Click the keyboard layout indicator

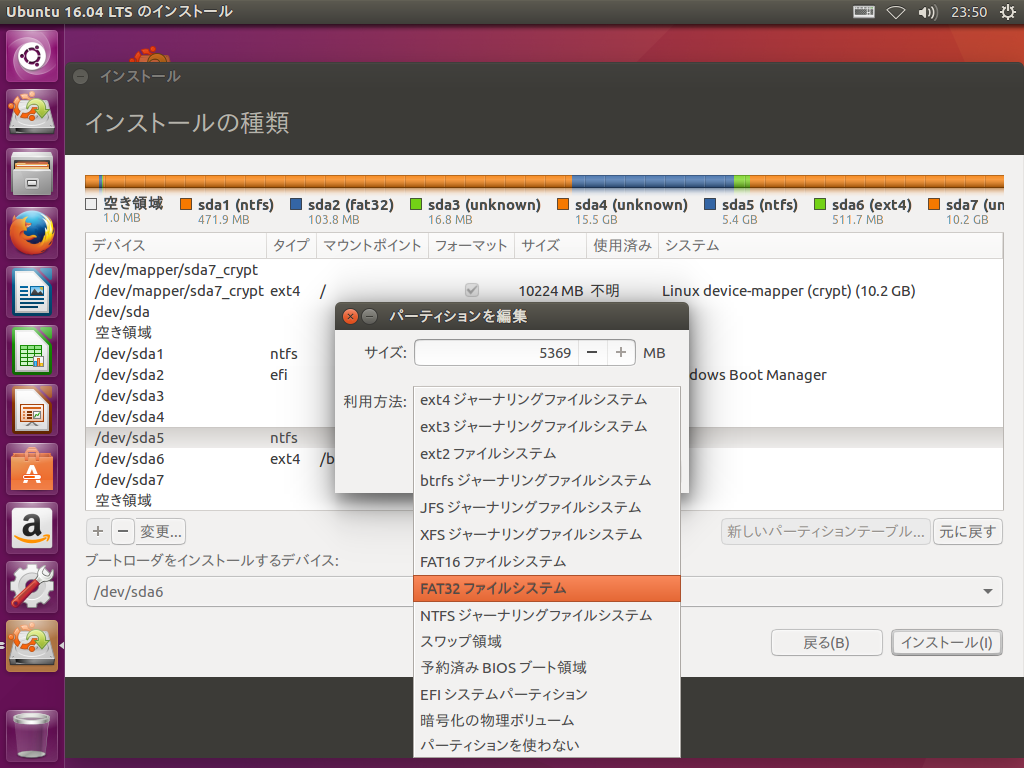point(863,12)
